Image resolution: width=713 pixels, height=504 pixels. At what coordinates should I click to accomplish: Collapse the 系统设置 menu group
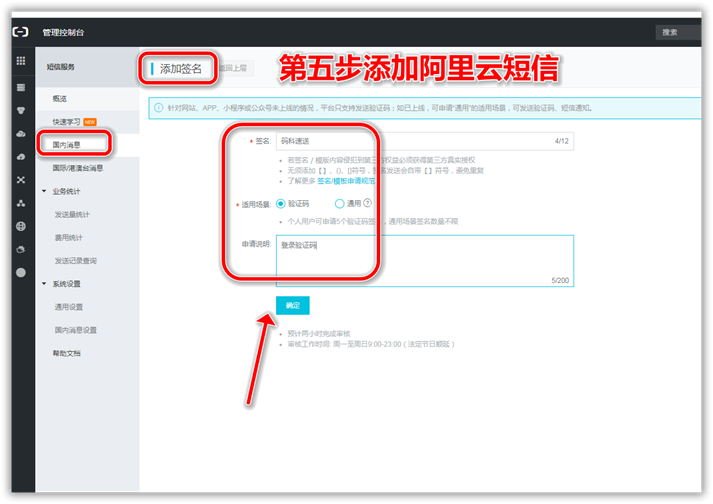coord(44,283)
